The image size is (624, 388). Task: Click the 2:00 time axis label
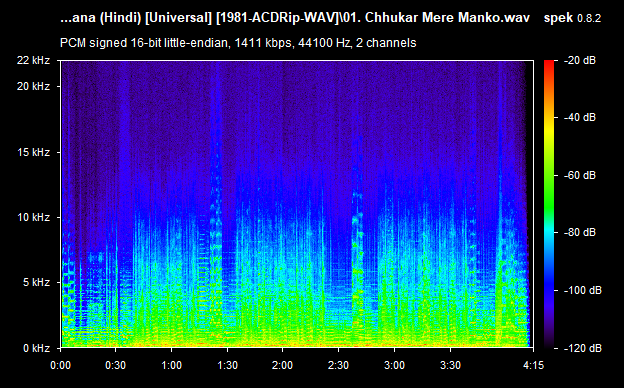pos(283,365)
